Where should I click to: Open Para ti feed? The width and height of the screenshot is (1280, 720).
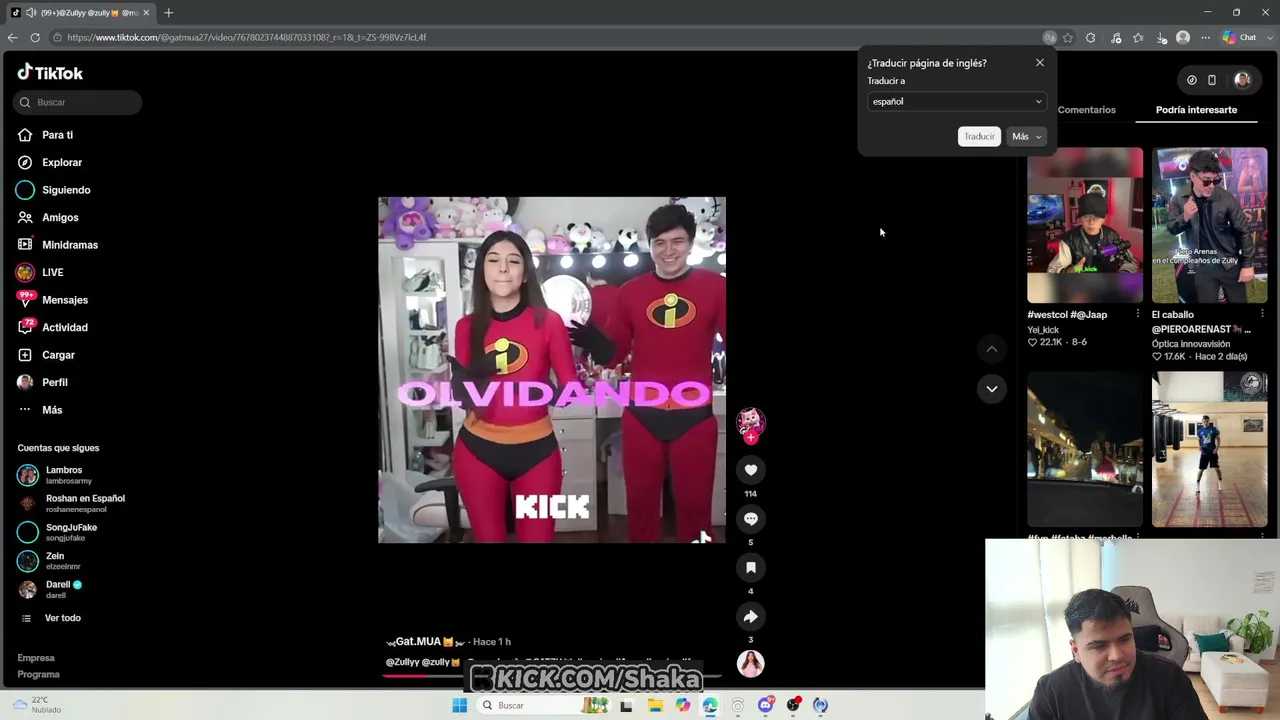[57, 135]
